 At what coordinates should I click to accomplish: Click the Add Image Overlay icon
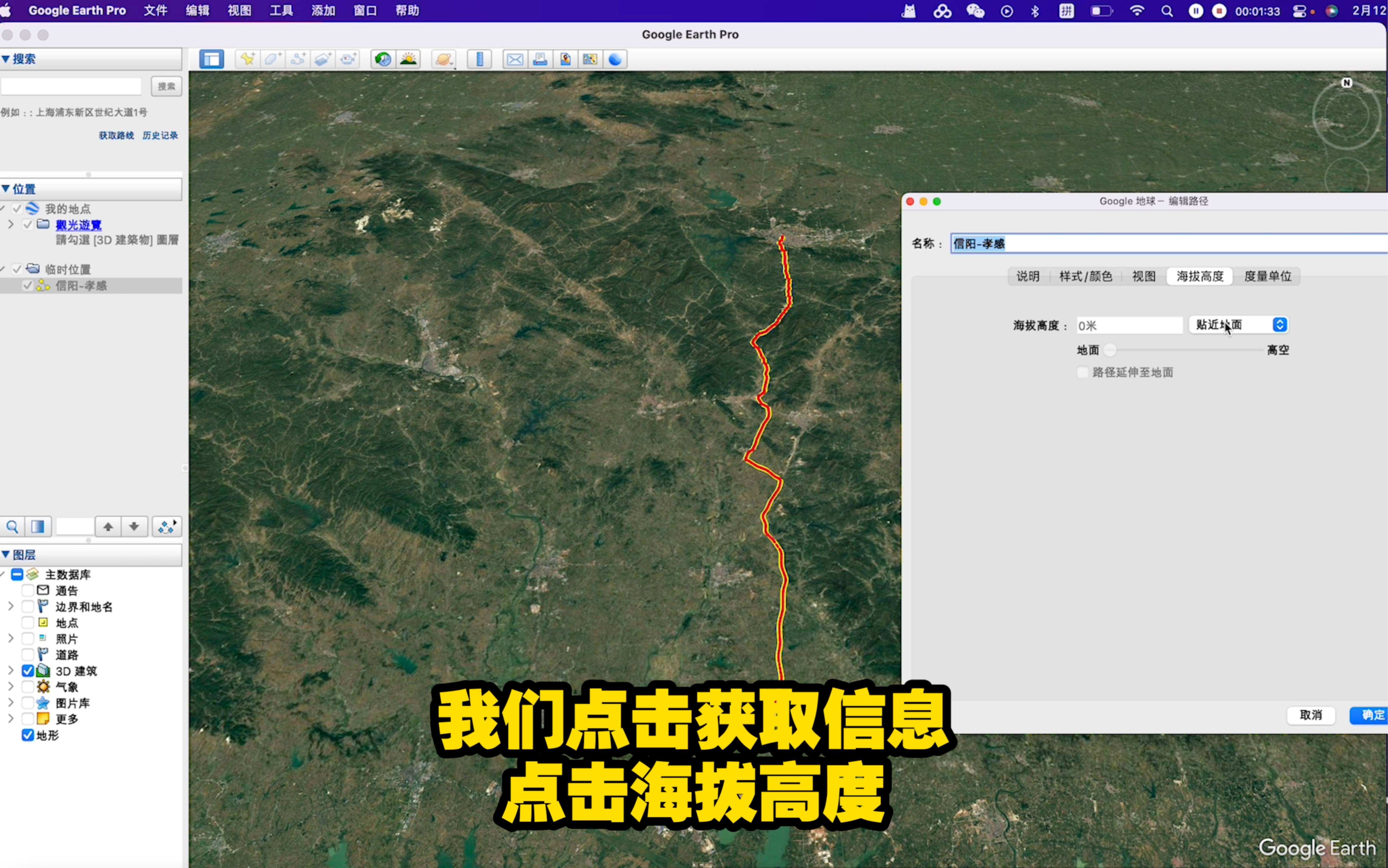coord(323,59)
